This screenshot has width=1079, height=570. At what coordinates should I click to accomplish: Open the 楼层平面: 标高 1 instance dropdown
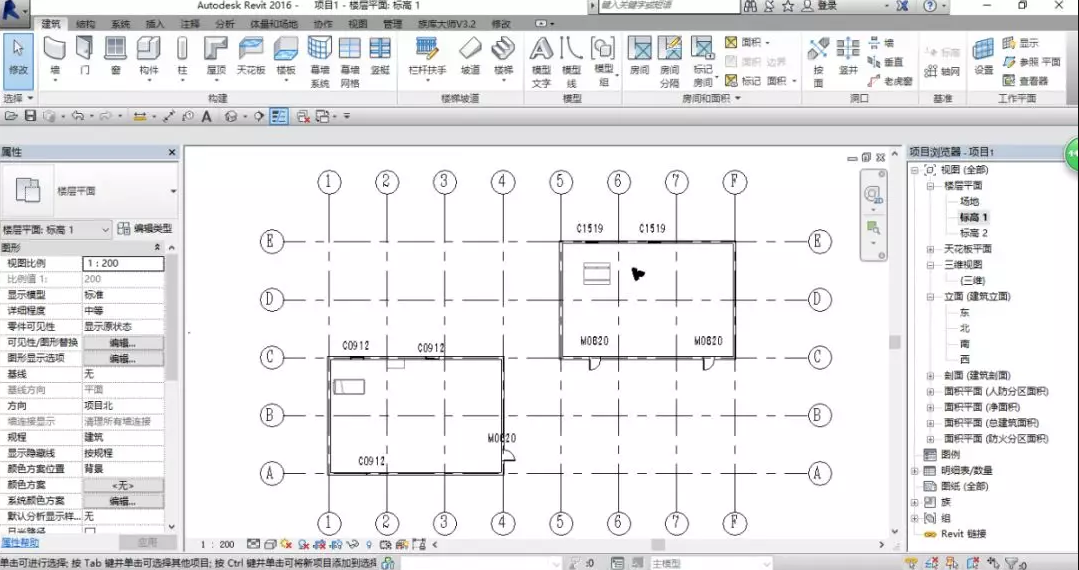point(56,229)
